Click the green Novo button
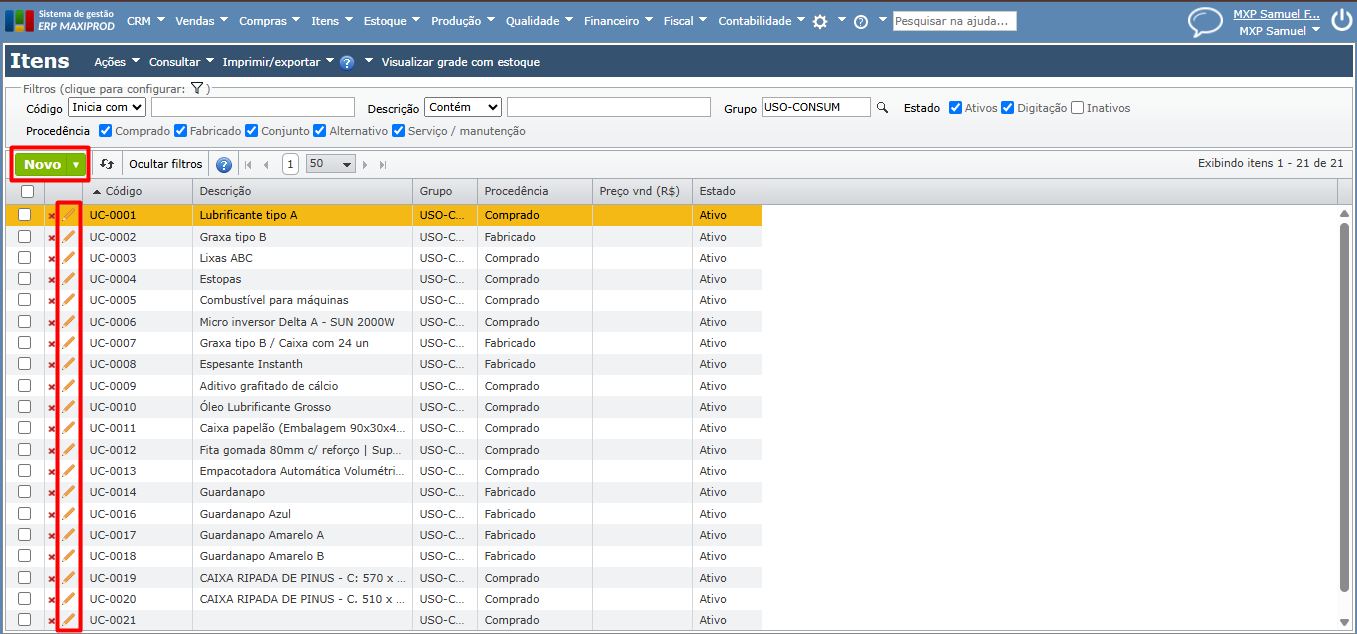 [x=42, y=165]
